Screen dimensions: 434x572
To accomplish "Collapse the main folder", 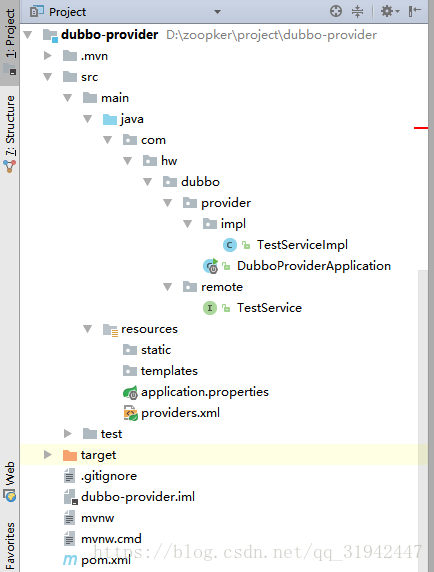I will [x=68, y=98].
